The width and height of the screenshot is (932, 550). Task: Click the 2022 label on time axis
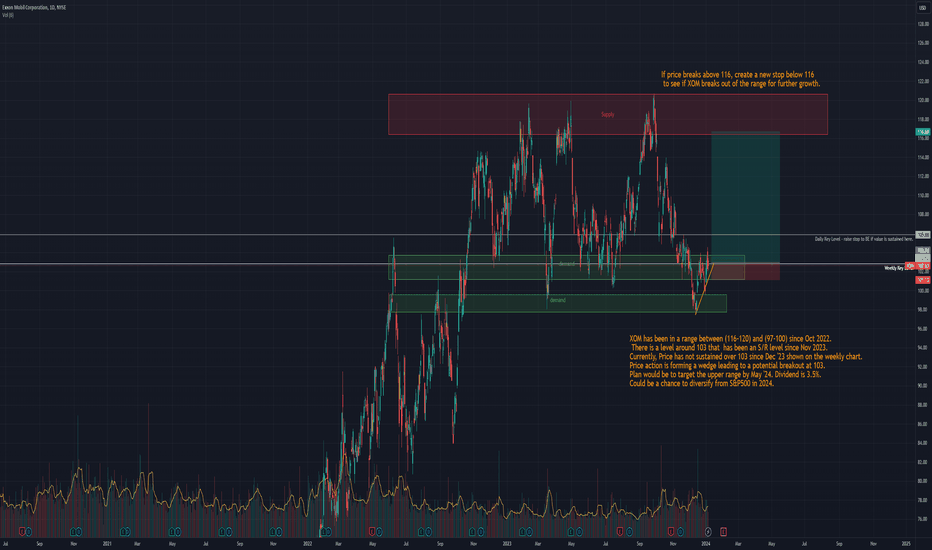click(x=307, y=543)
